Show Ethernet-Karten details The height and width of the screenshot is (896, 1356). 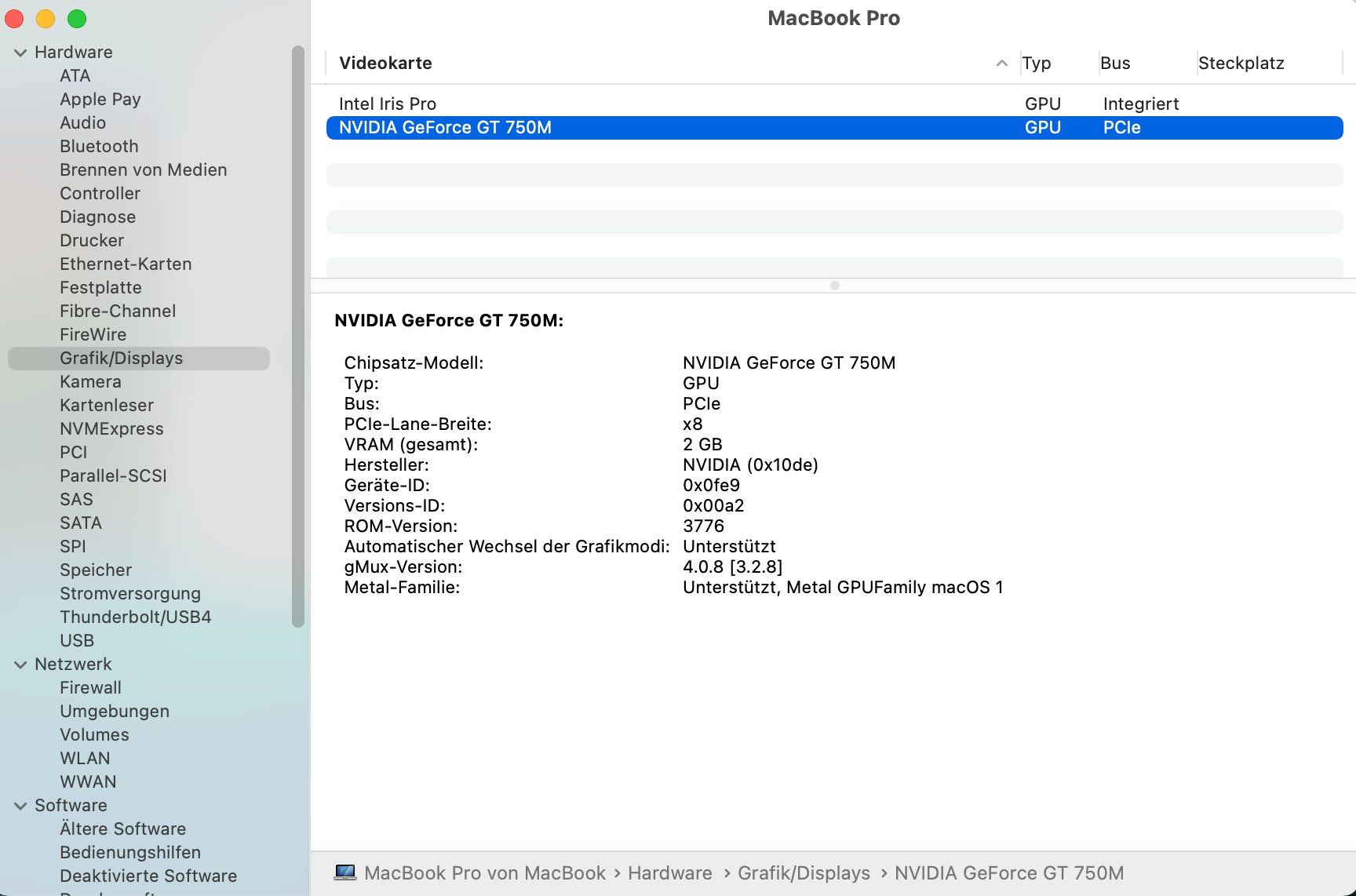126,264
